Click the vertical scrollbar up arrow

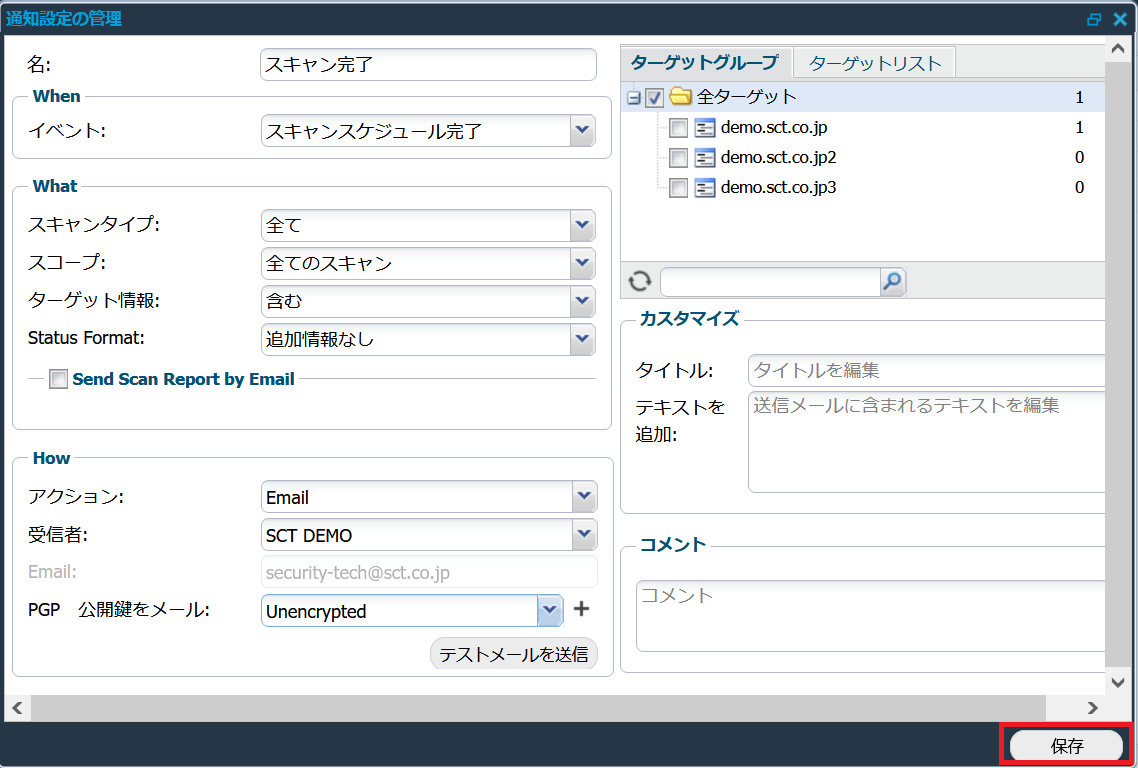point(1118,49)
